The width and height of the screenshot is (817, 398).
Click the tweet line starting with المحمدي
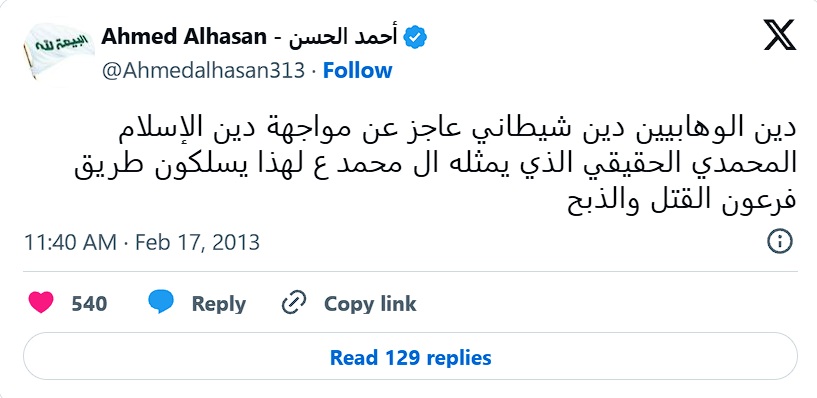coord(436,164)
